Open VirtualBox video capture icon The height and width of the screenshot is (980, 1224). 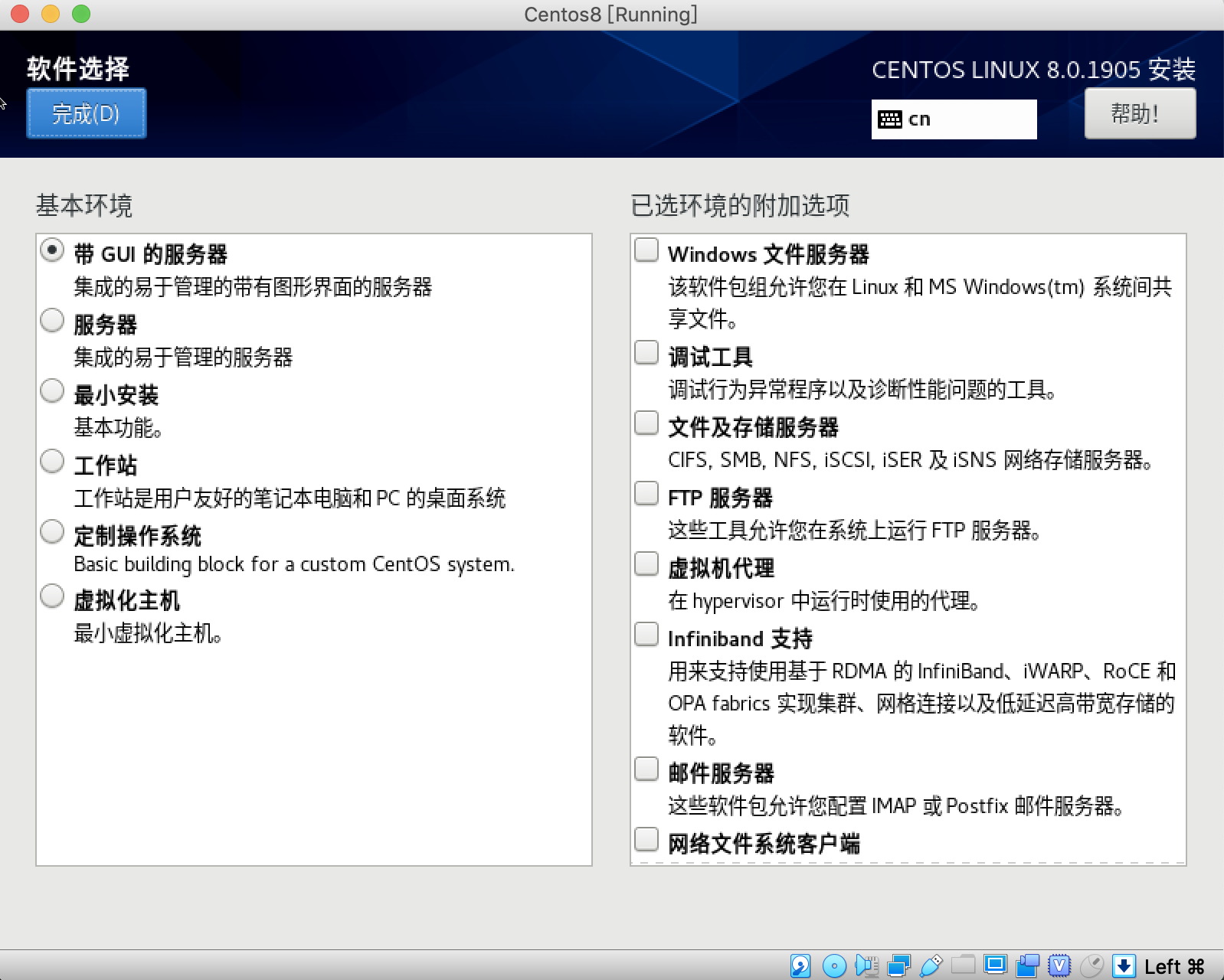(1027, 965)
